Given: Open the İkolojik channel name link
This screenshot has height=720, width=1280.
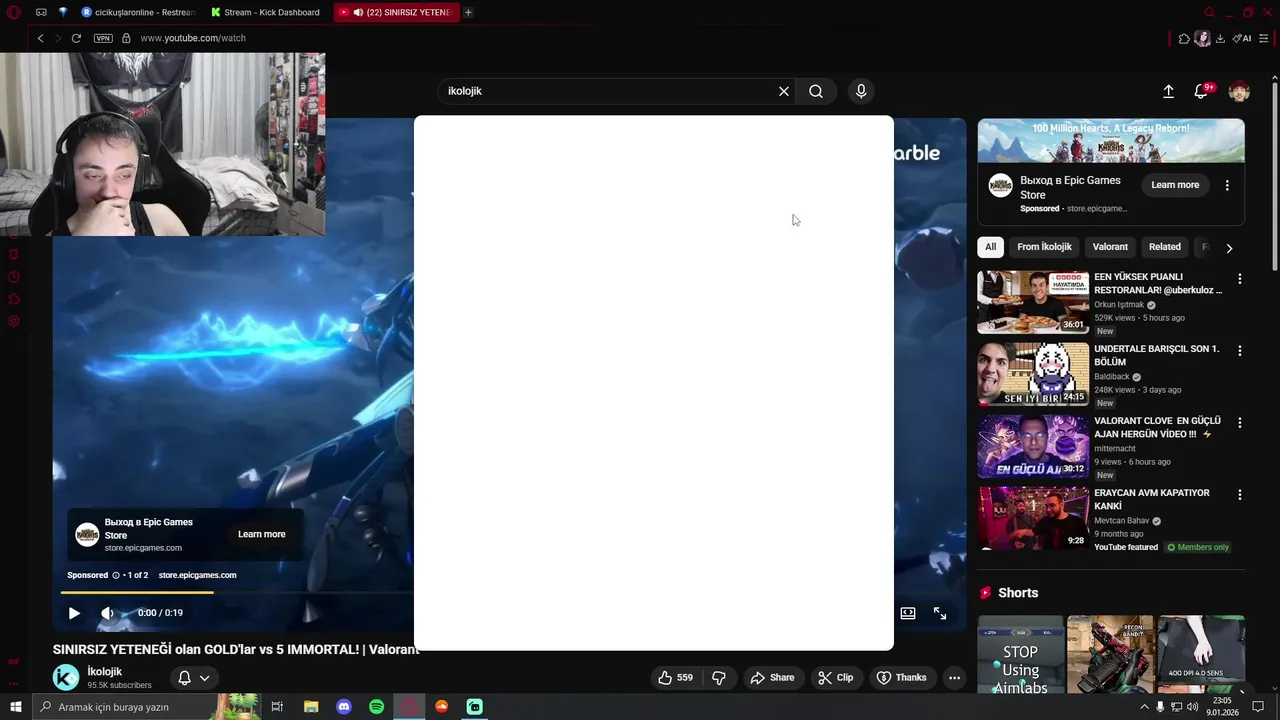Looking at the screenshot, I should [x=105, y=671].
